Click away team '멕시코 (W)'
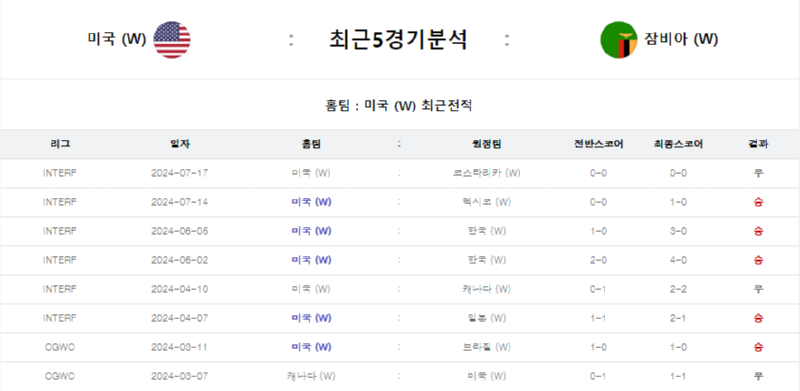800x391 pixels. coord(487,202)
